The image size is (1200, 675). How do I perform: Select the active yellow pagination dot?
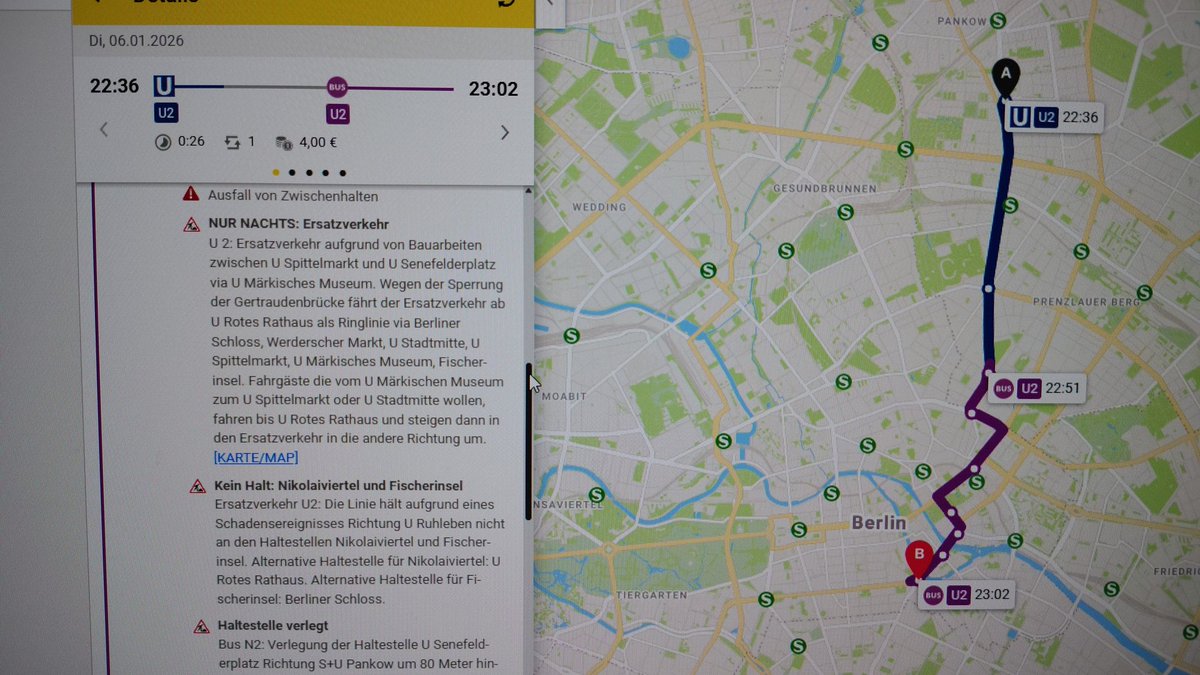pos(276,172)
